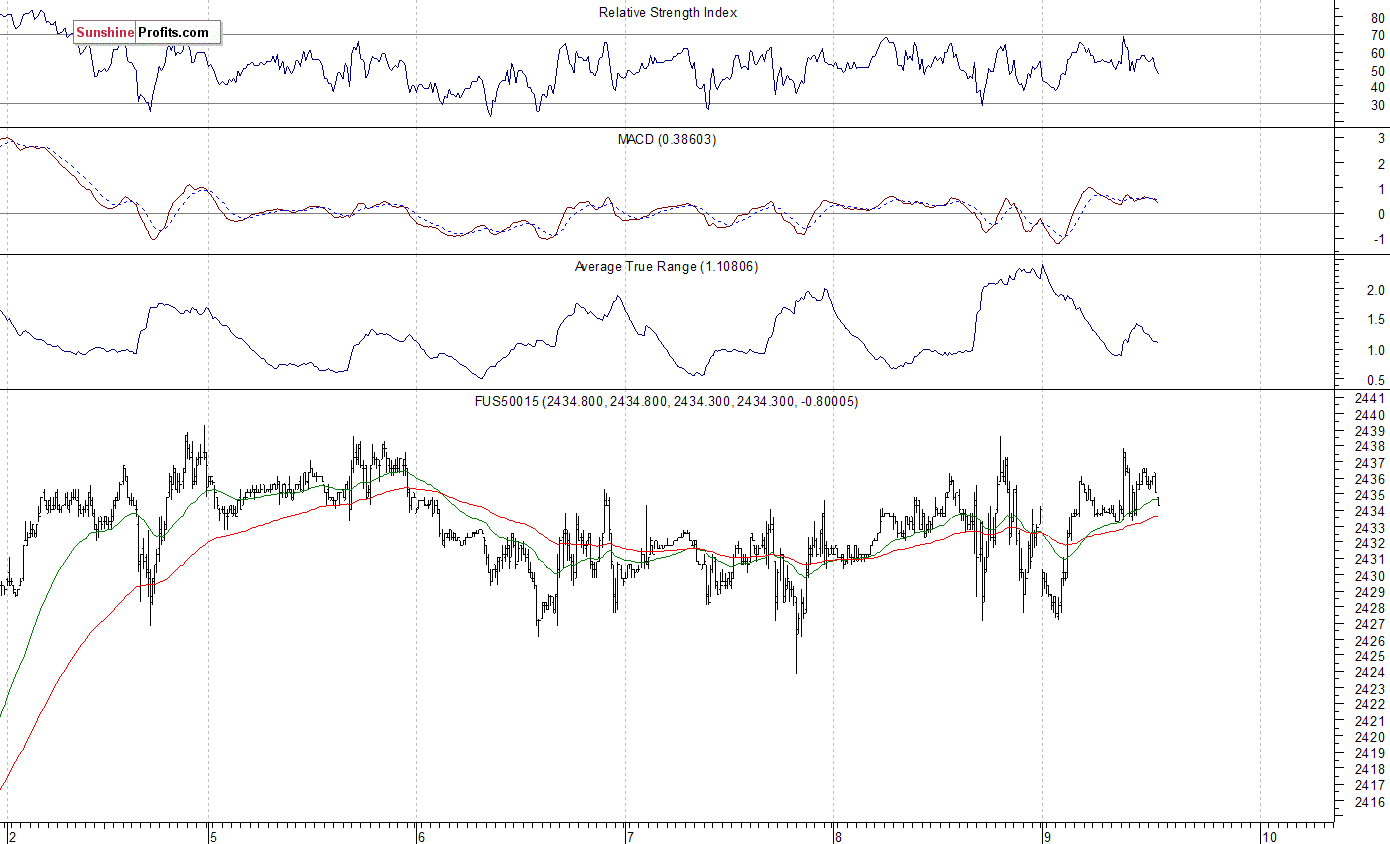This screenshot has height=844, width=1390.
Task: Click the date axis label 10
Action: point(1268,836)
